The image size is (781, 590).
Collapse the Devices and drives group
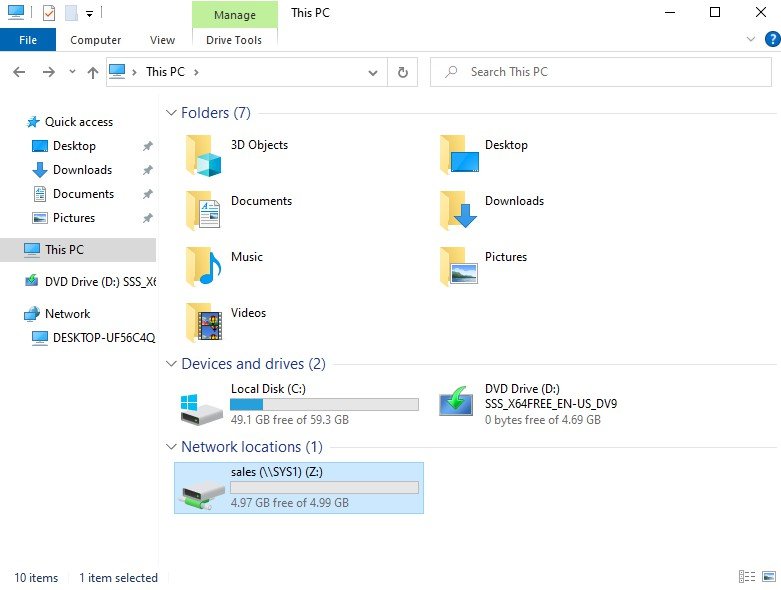pyautogui.click(x=171, y=364)
